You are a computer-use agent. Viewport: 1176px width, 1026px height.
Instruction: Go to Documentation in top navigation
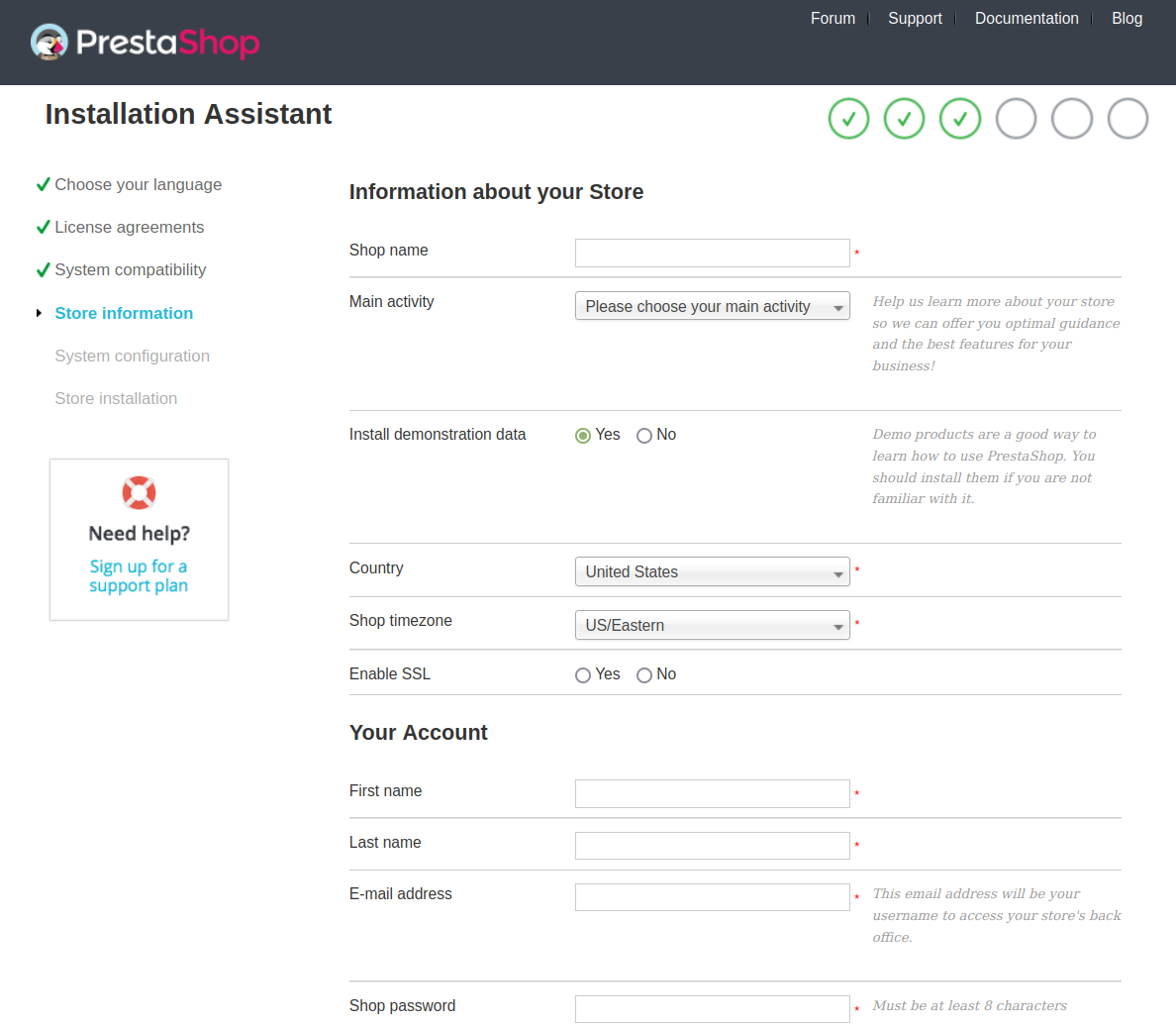point(1027,19)
